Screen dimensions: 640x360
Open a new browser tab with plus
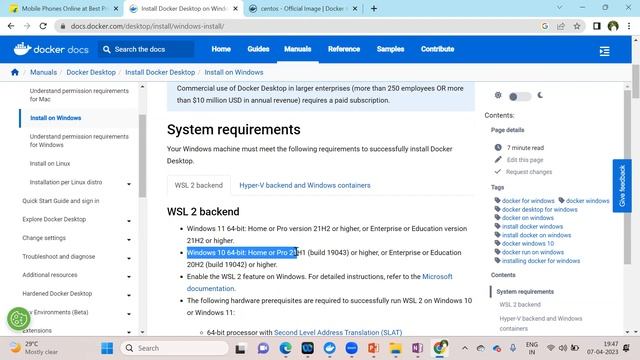pyautogui.click(x=374, y=9)
